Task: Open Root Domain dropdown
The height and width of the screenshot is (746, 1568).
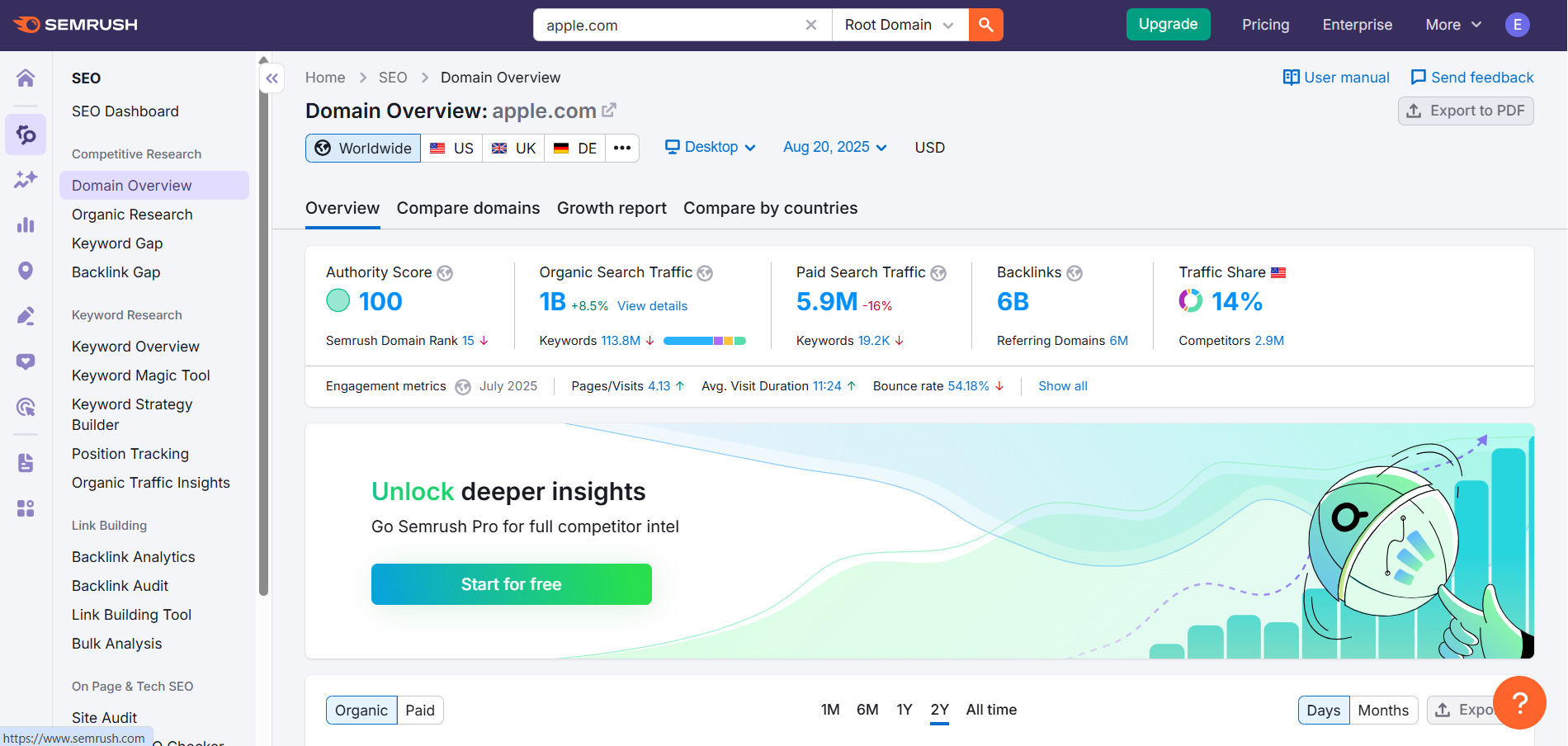Action: pos(900,25)
